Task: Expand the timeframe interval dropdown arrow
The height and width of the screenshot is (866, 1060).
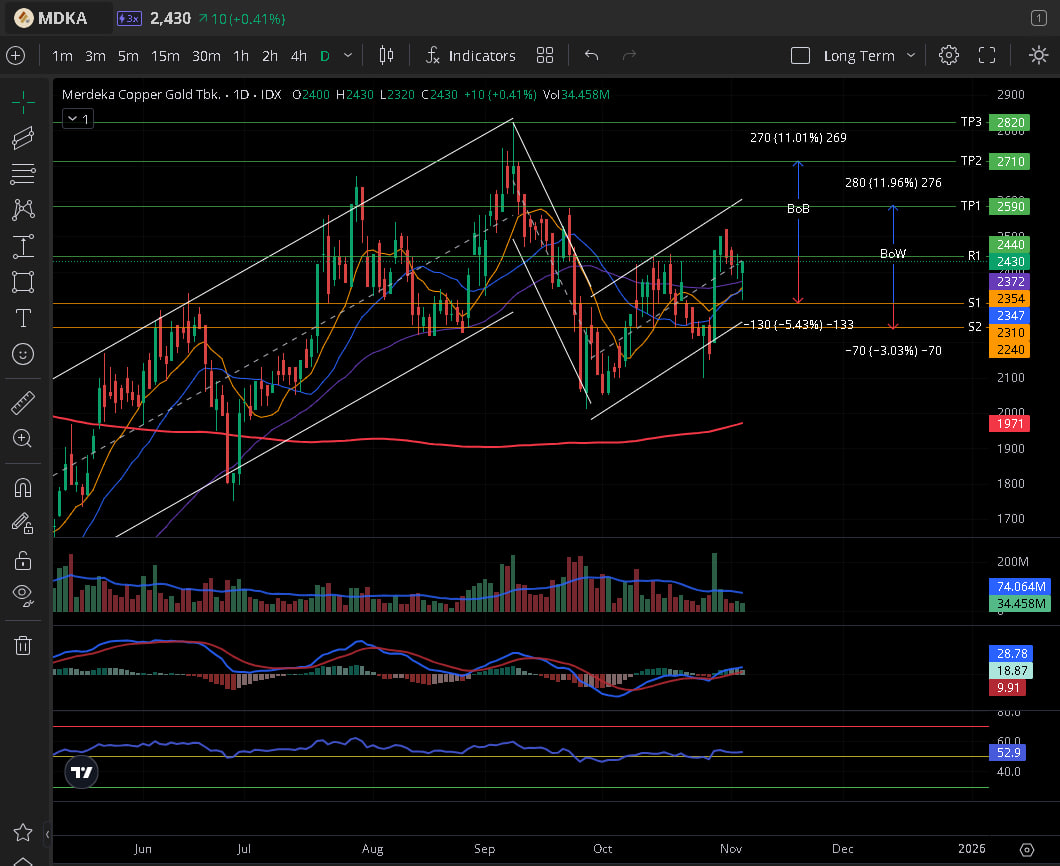Action: click(348, 56)
